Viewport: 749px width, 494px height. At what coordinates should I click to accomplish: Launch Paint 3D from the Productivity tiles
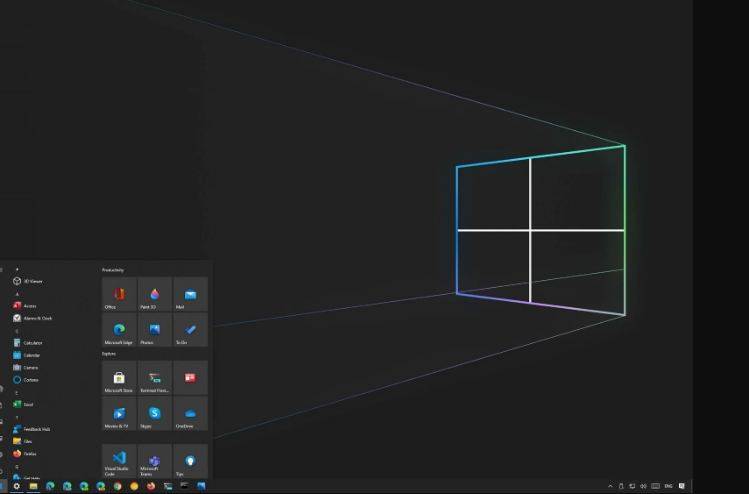click(x=154, y=294)
